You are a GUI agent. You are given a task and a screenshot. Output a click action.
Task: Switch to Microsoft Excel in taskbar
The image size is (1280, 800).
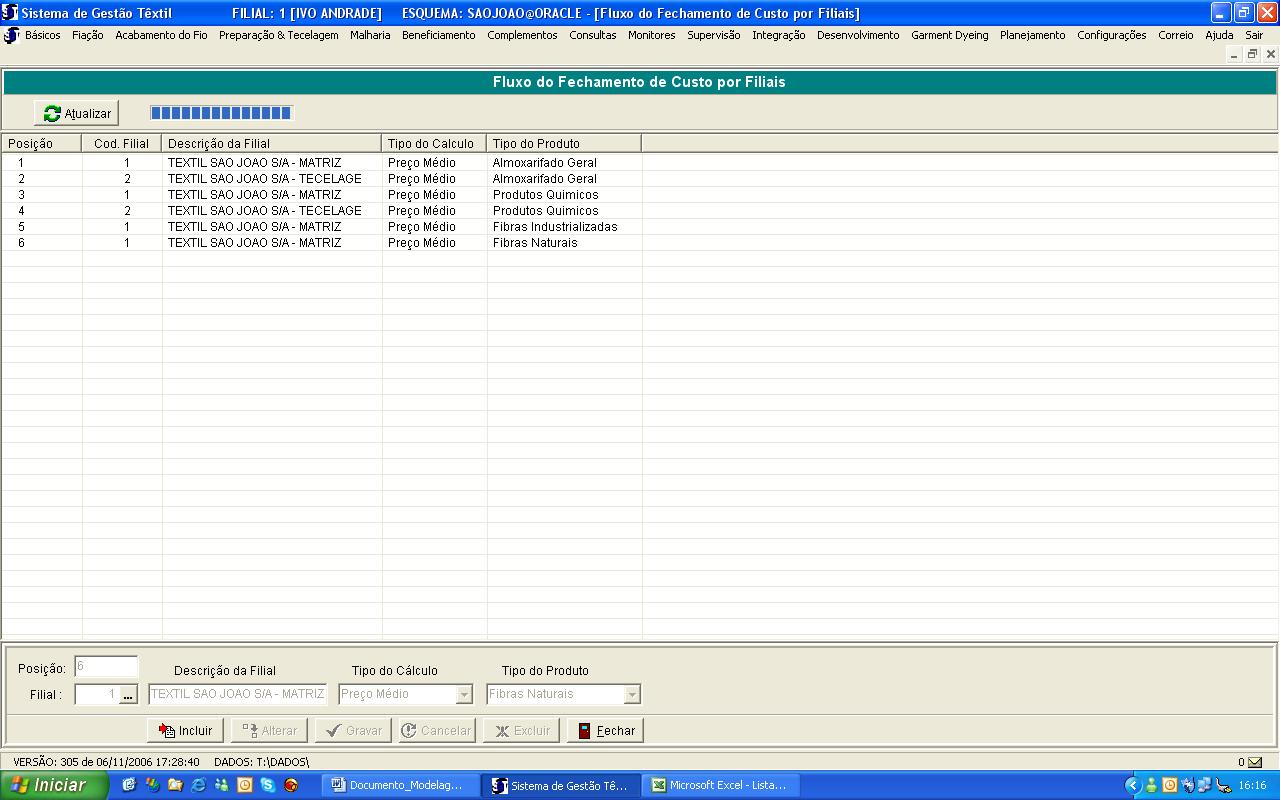(718, 785)
